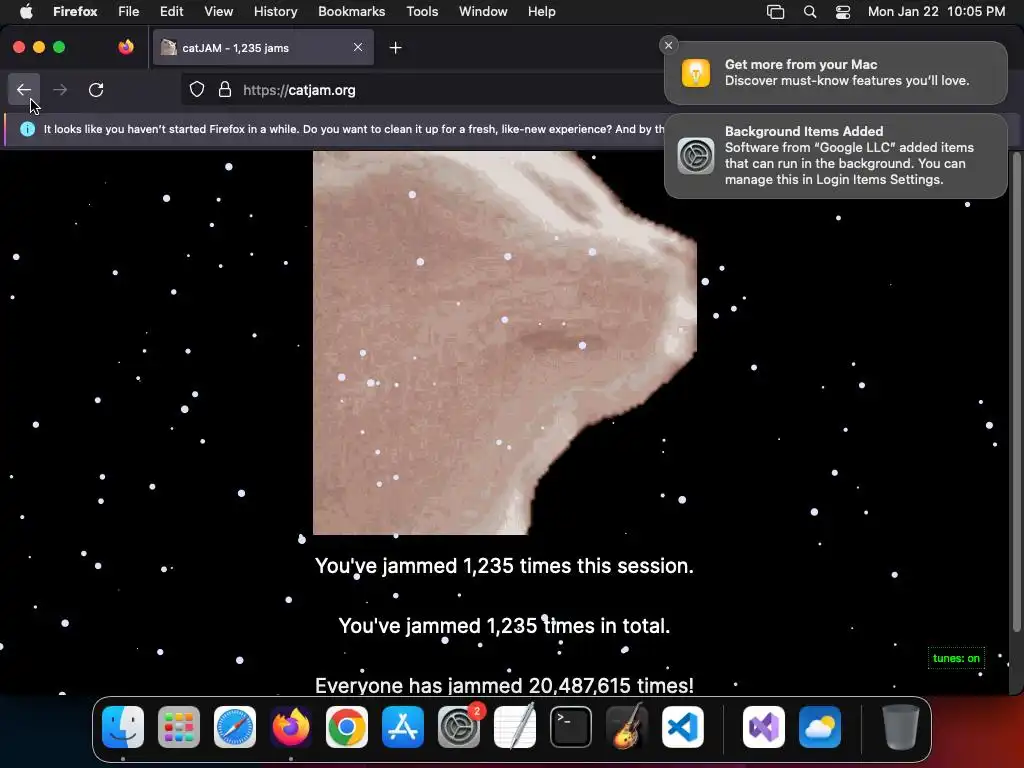
Task: Launch Safari from the dock
Action: click(x=235, y=727)
